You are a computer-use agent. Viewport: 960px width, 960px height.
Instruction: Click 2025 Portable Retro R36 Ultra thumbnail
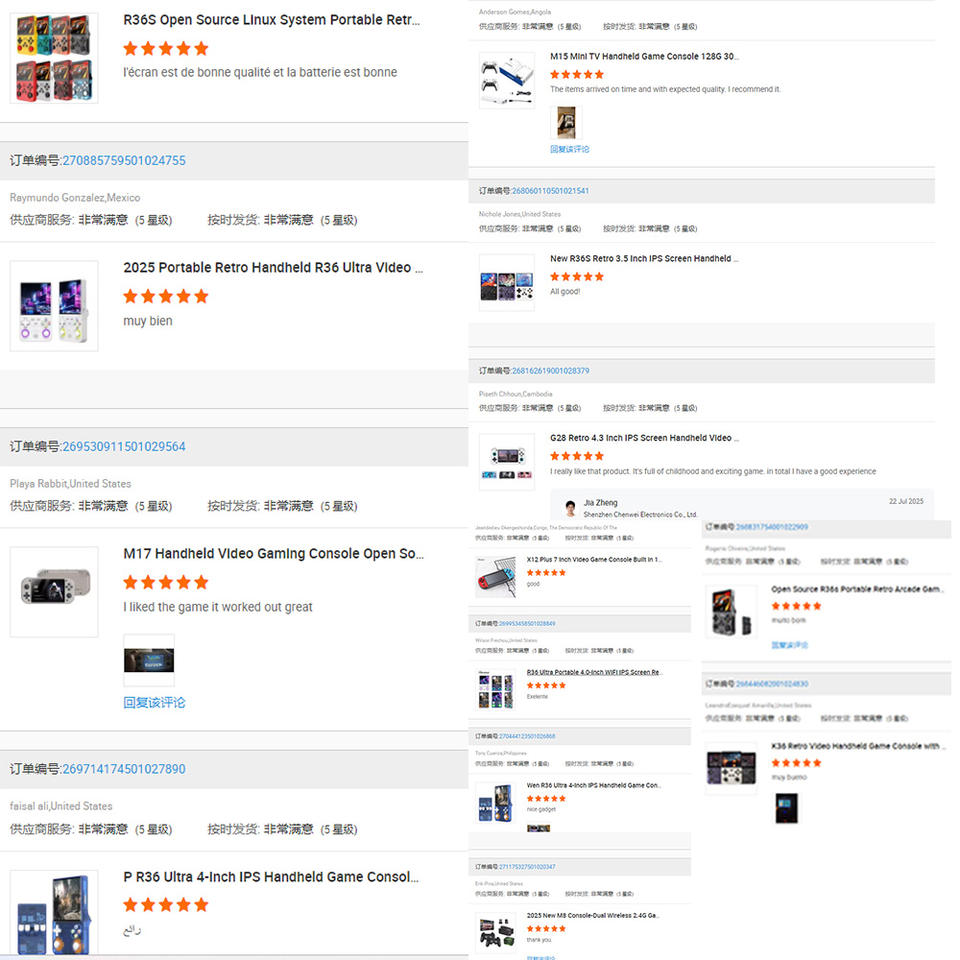coord(54,306)
